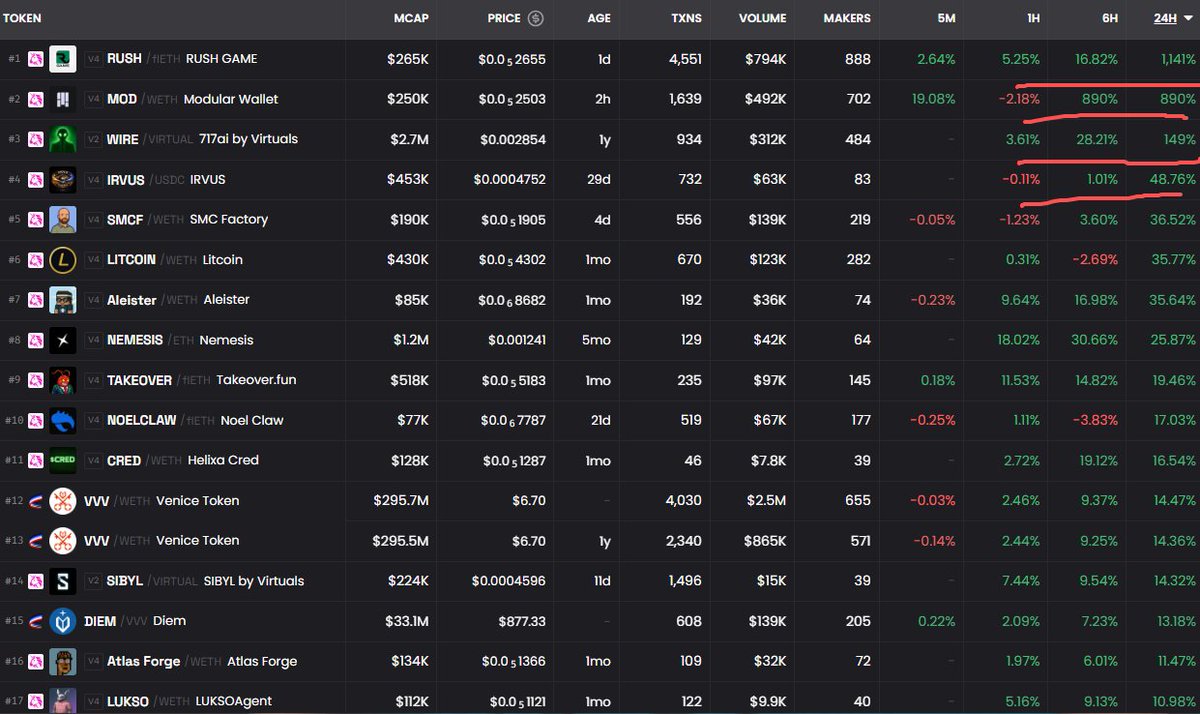Click the 19.08% 5M change for MOD
The height and width of the screenshot is (714, 1200).
(x=933, y=99)
